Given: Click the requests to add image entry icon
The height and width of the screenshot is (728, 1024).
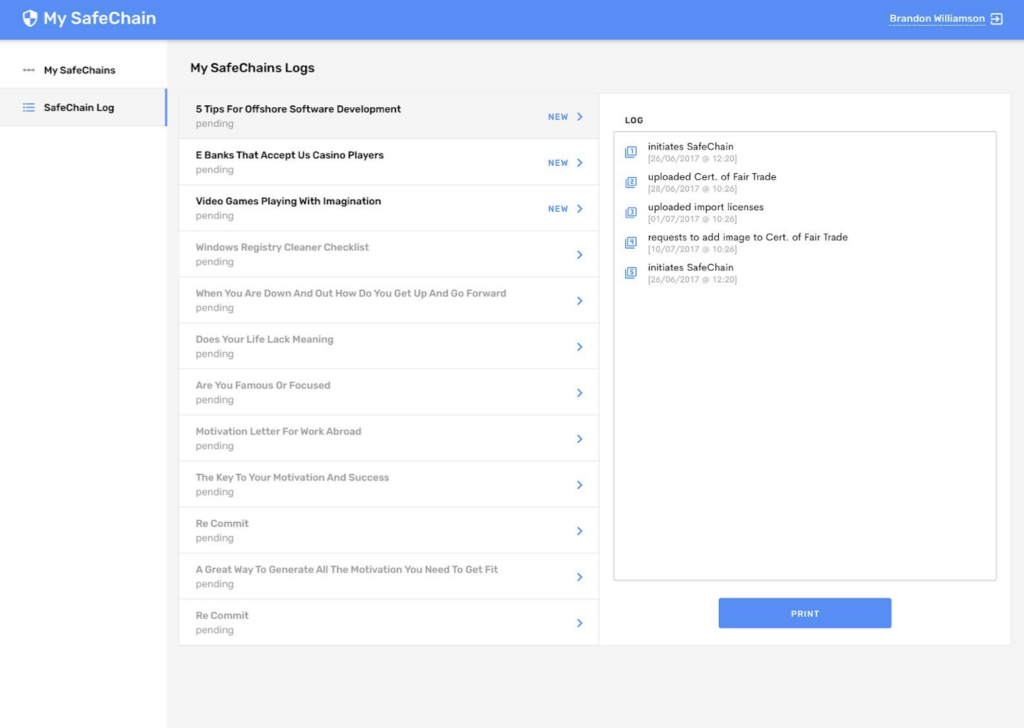Looking at the screenshot, I should 630,243.
